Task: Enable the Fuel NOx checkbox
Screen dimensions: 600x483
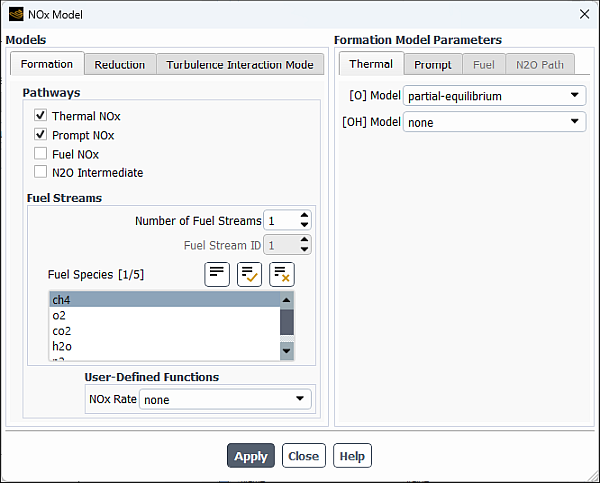Action: pos(41,154)
